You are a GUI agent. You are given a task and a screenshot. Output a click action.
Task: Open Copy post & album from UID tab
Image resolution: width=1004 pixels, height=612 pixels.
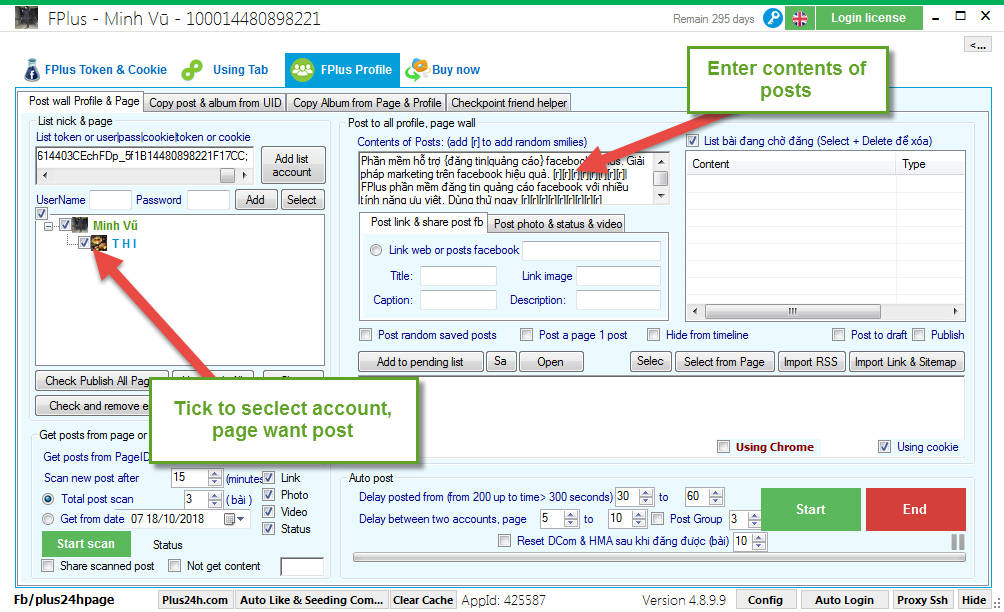215,103
